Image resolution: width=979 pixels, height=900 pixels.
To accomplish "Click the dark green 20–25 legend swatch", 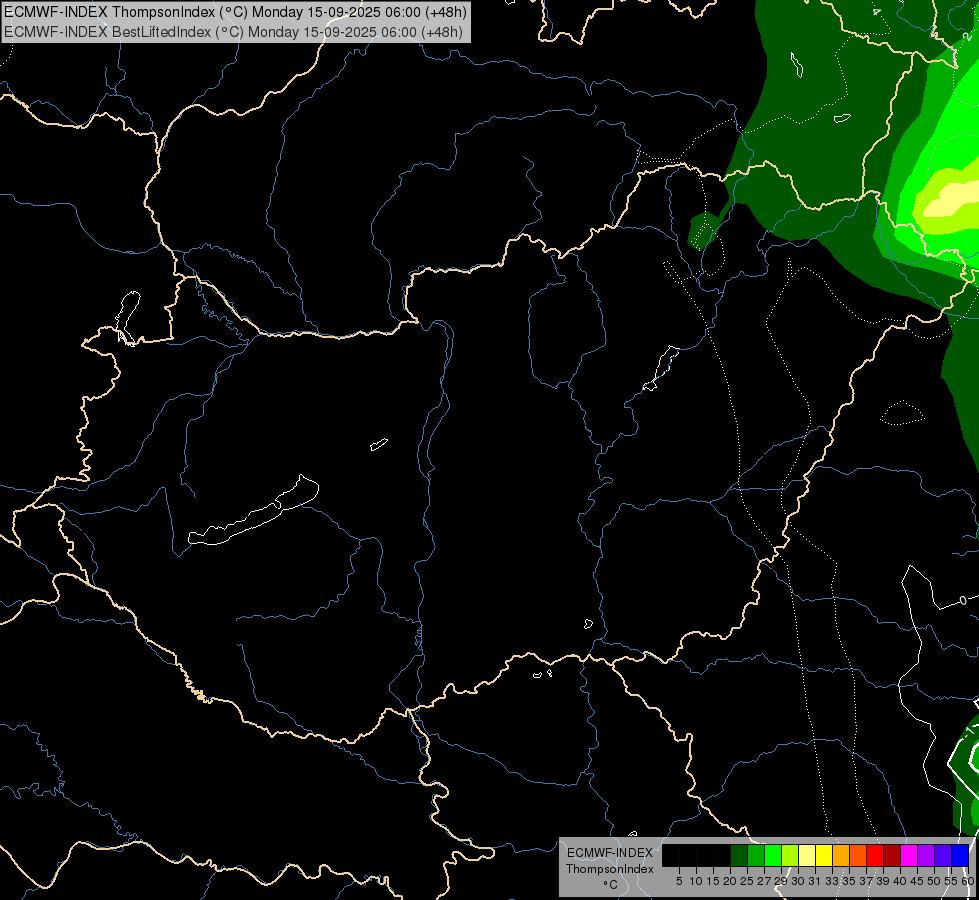I will (739, 855).
